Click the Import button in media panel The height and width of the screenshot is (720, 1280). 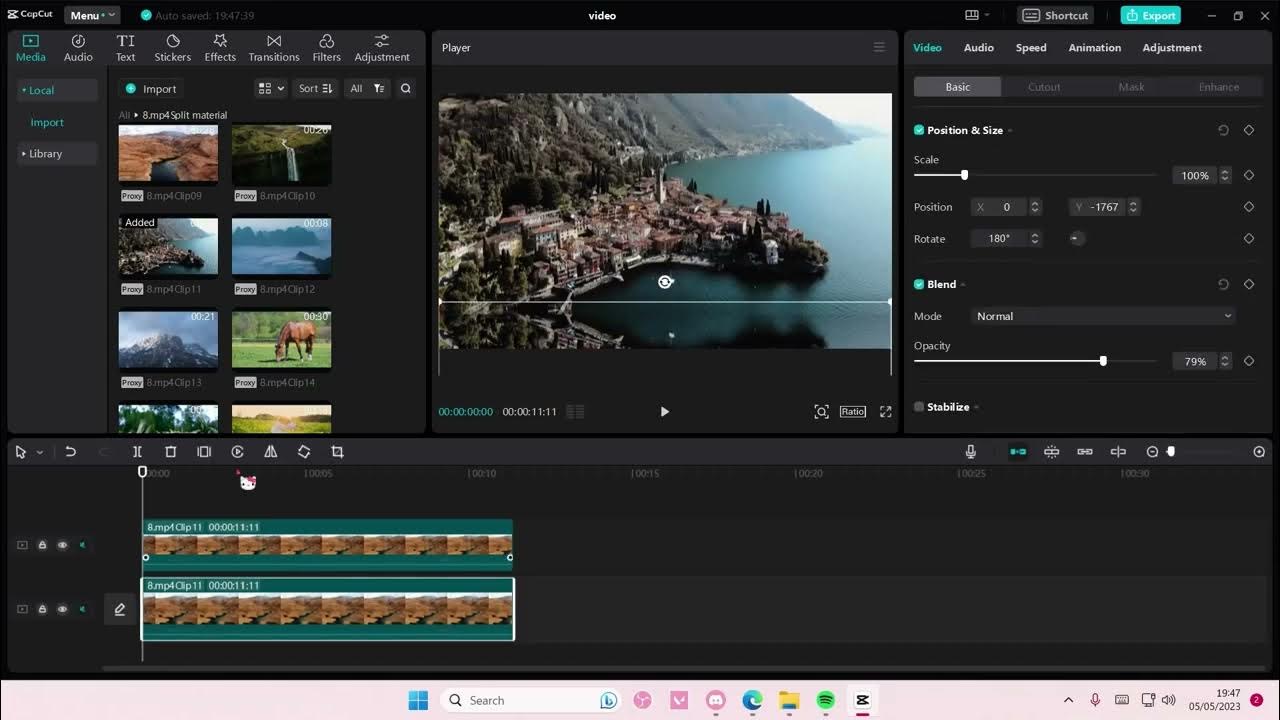tap(151, 88)
